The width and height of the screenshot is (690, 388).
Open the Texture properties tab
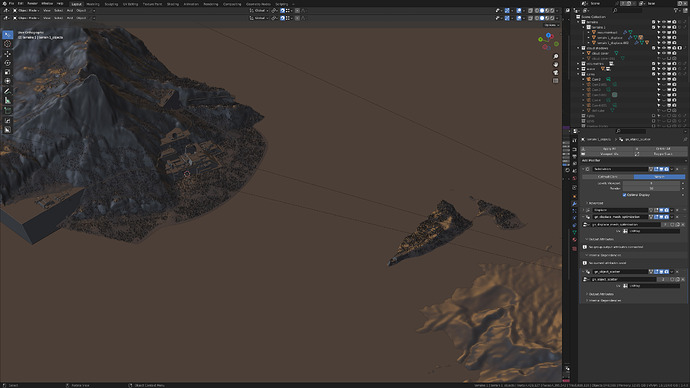[x=574, y=249]
